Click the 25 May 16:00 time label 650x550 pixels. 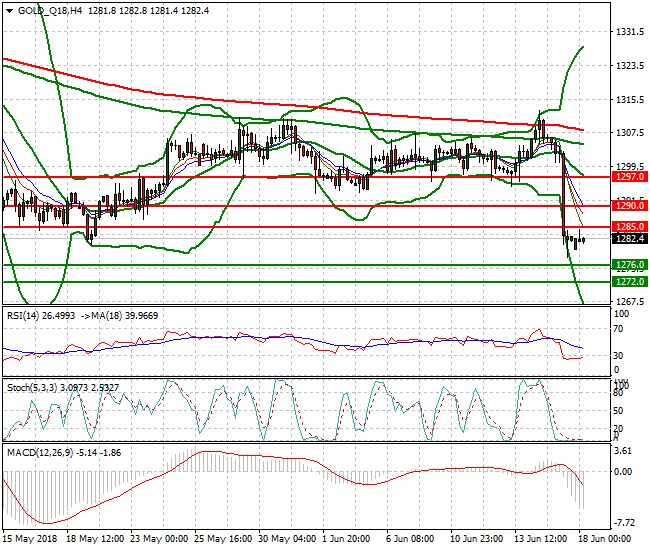223,539
